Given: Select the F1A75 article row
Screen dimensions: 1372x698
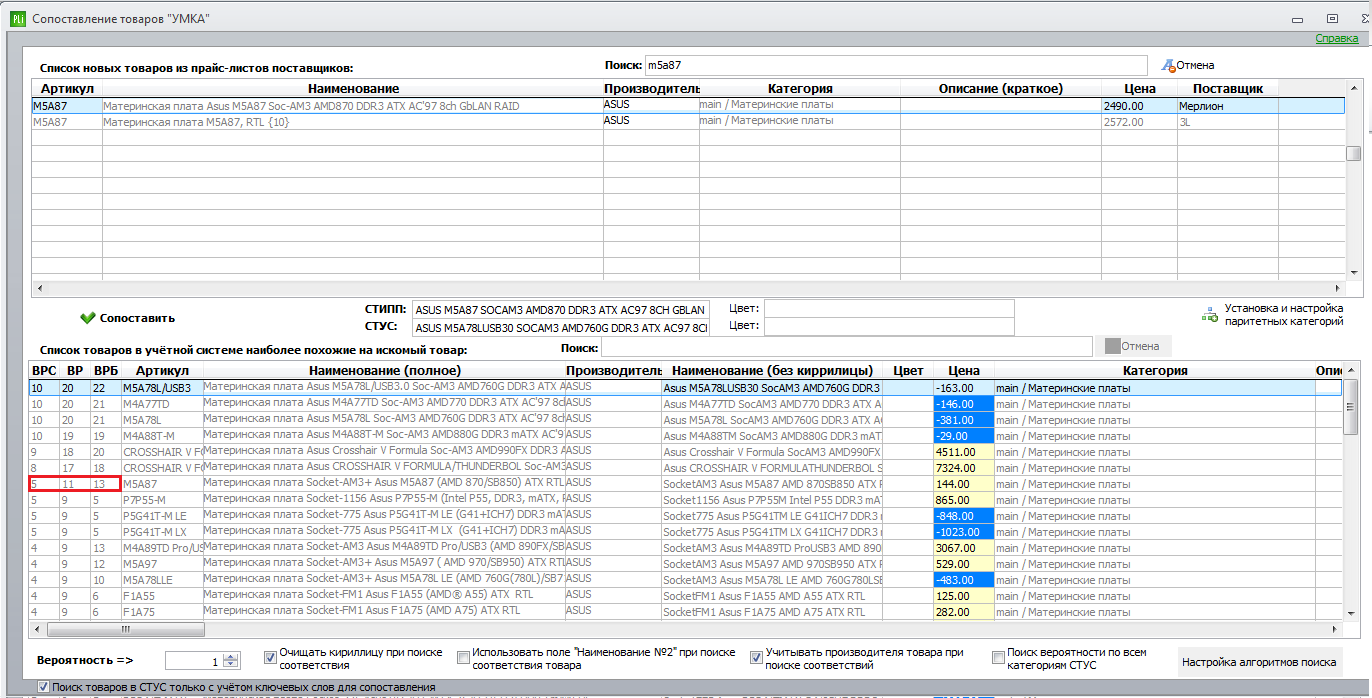Looking at the screenshot, I should [x=686, y=612].
